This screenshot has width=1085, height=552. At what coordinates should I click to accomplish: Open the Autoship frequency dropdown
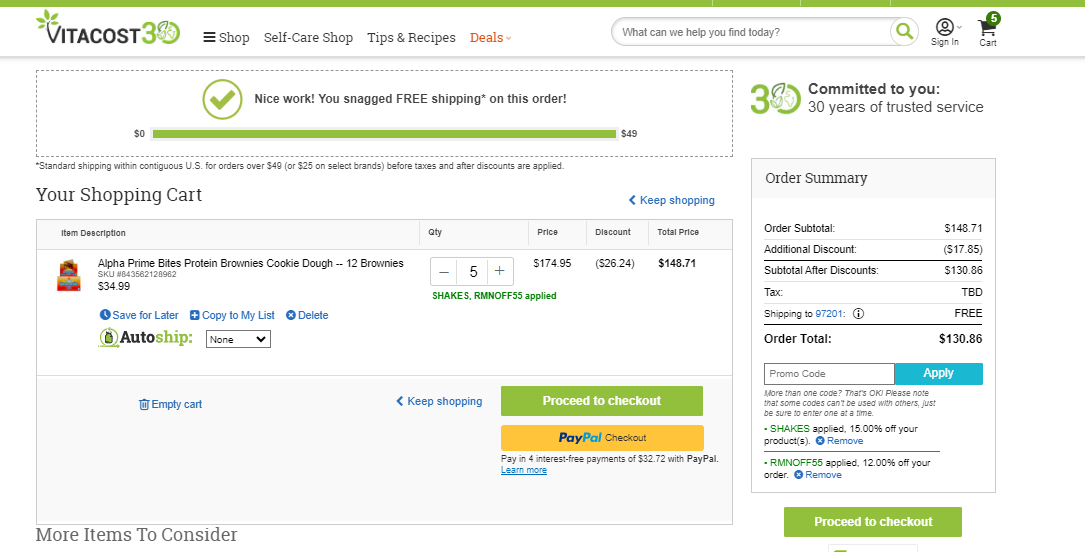click(238, 339)
